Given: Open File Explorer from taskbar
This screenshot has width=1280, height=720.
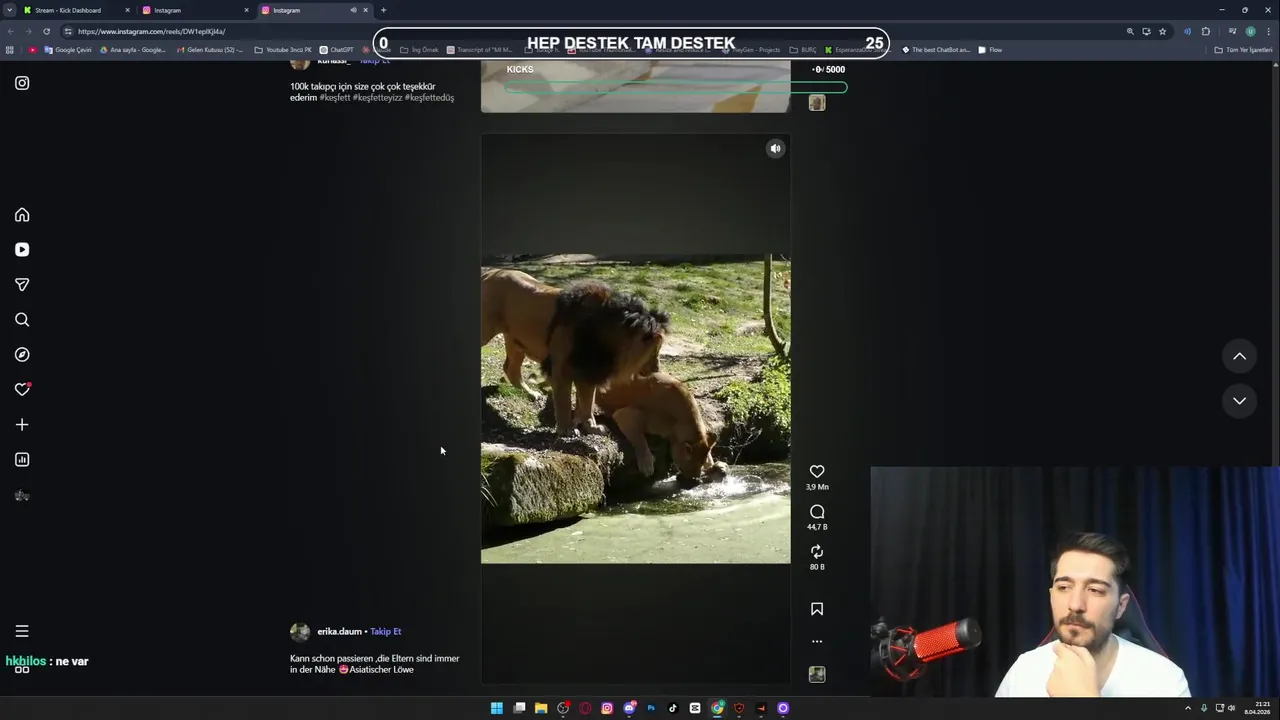Looking at the screenshot, I should click(x=541, y=708).
